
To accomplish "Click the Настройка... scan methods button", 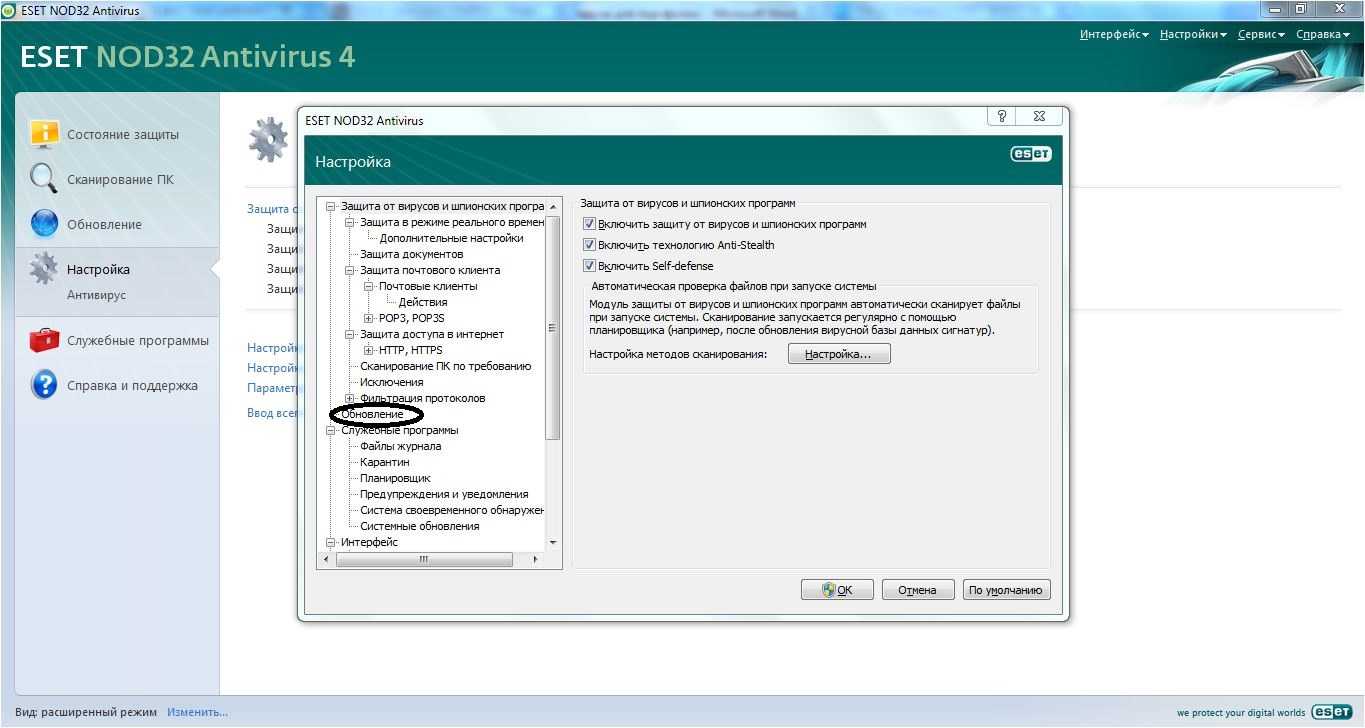I will coord(839,354).
